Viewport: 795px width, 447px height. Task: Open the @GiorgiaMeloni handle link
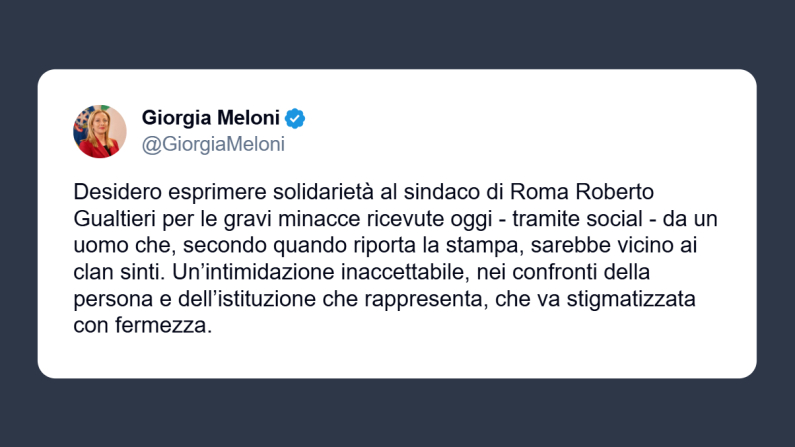point(213,144)
